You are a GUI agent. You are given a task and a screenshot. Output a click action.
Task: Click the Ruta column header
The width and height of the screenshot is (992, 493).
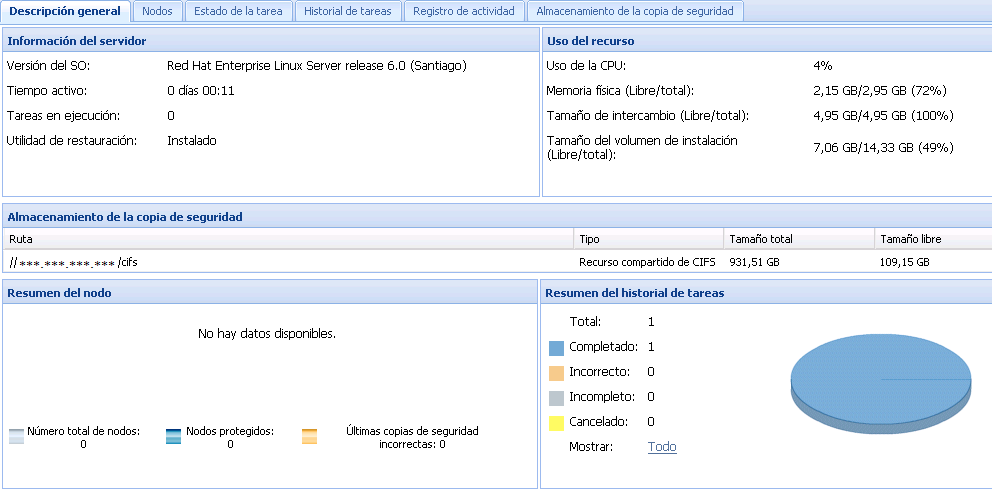pos(288,239)
